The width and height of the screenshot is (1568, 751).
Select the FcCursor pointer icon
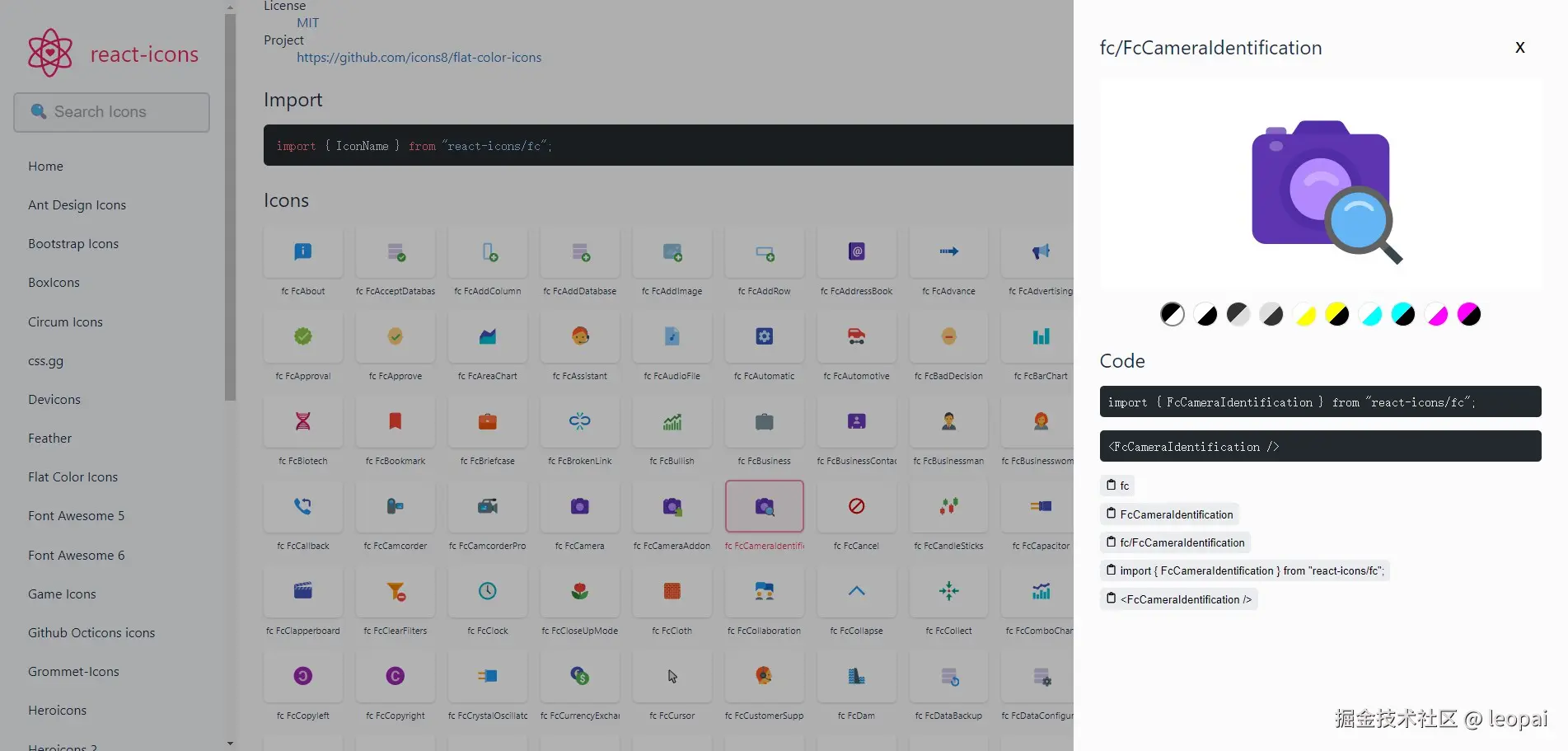(x=672, y=677)
